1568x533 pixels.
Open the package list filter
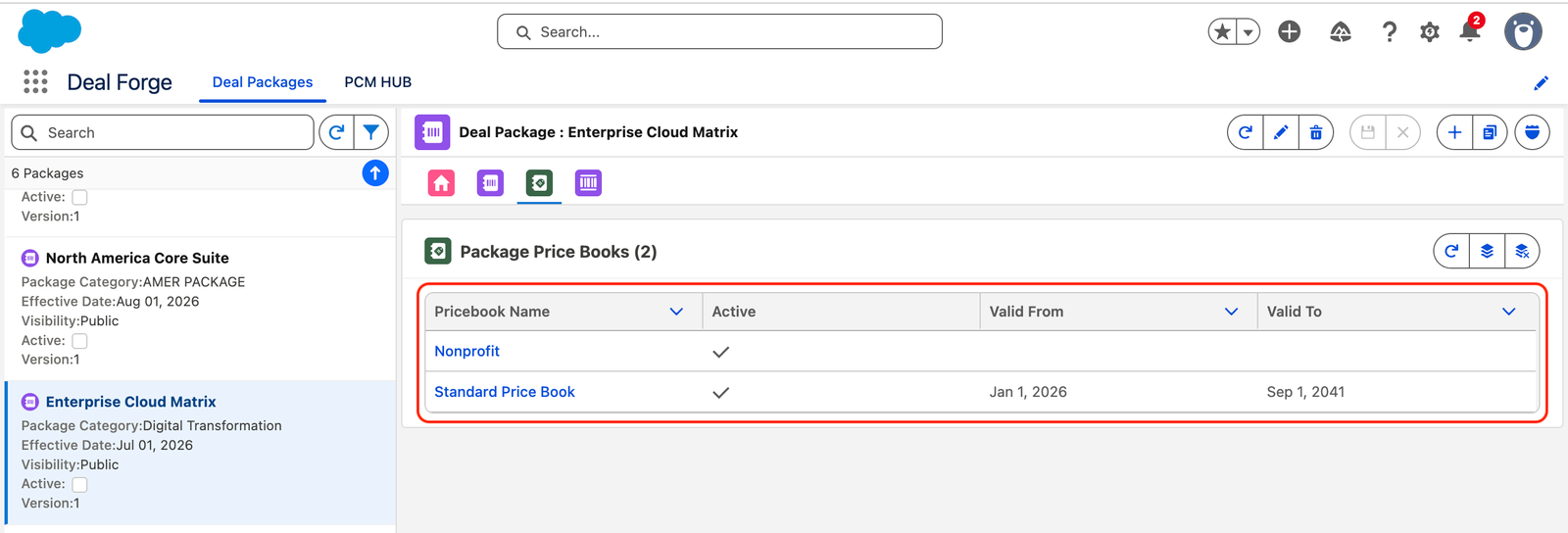pyautogui.click(x=371, y=132)
